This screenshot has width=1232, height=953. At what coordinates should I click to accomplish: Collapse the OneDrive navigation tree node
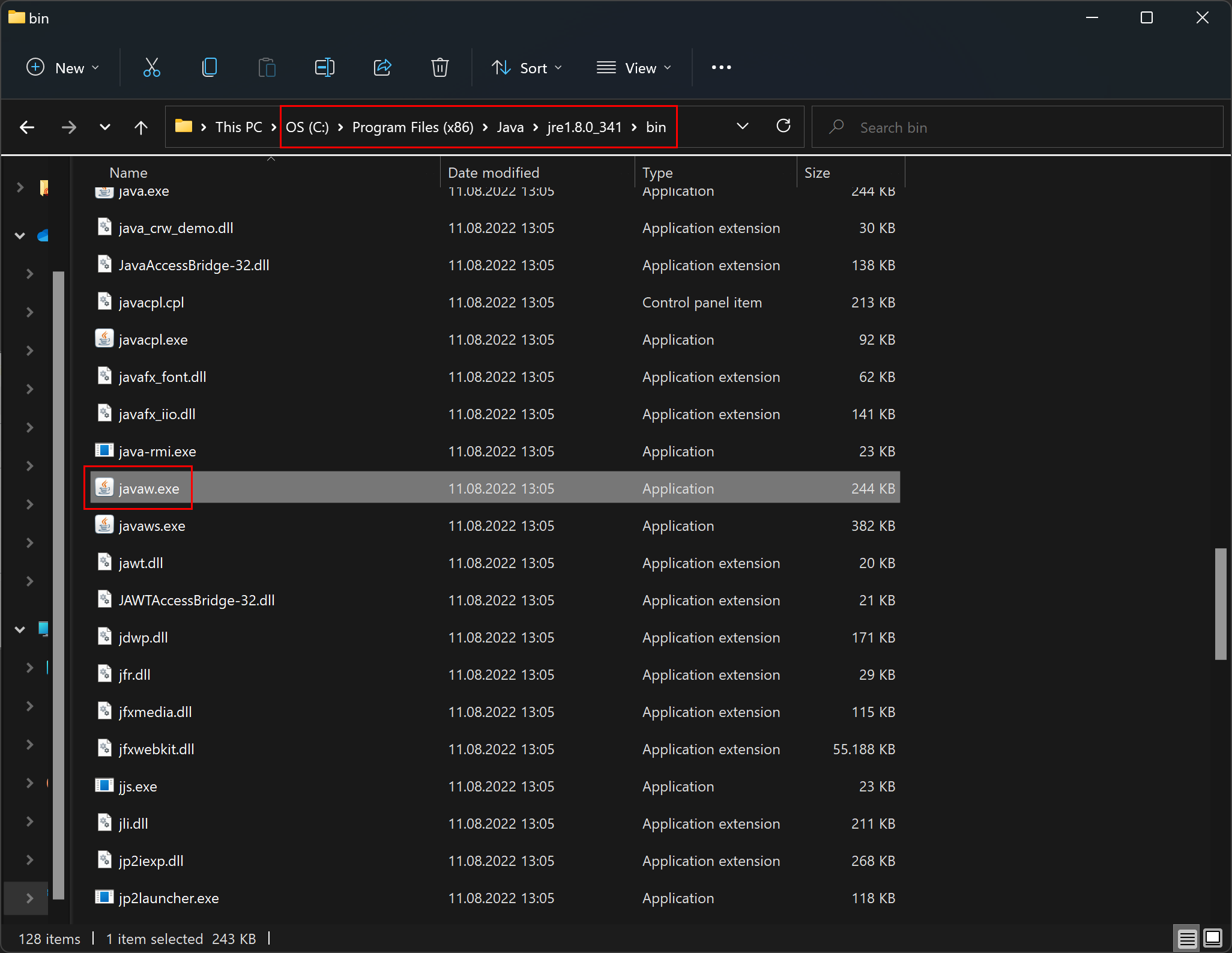click(20, 235)
